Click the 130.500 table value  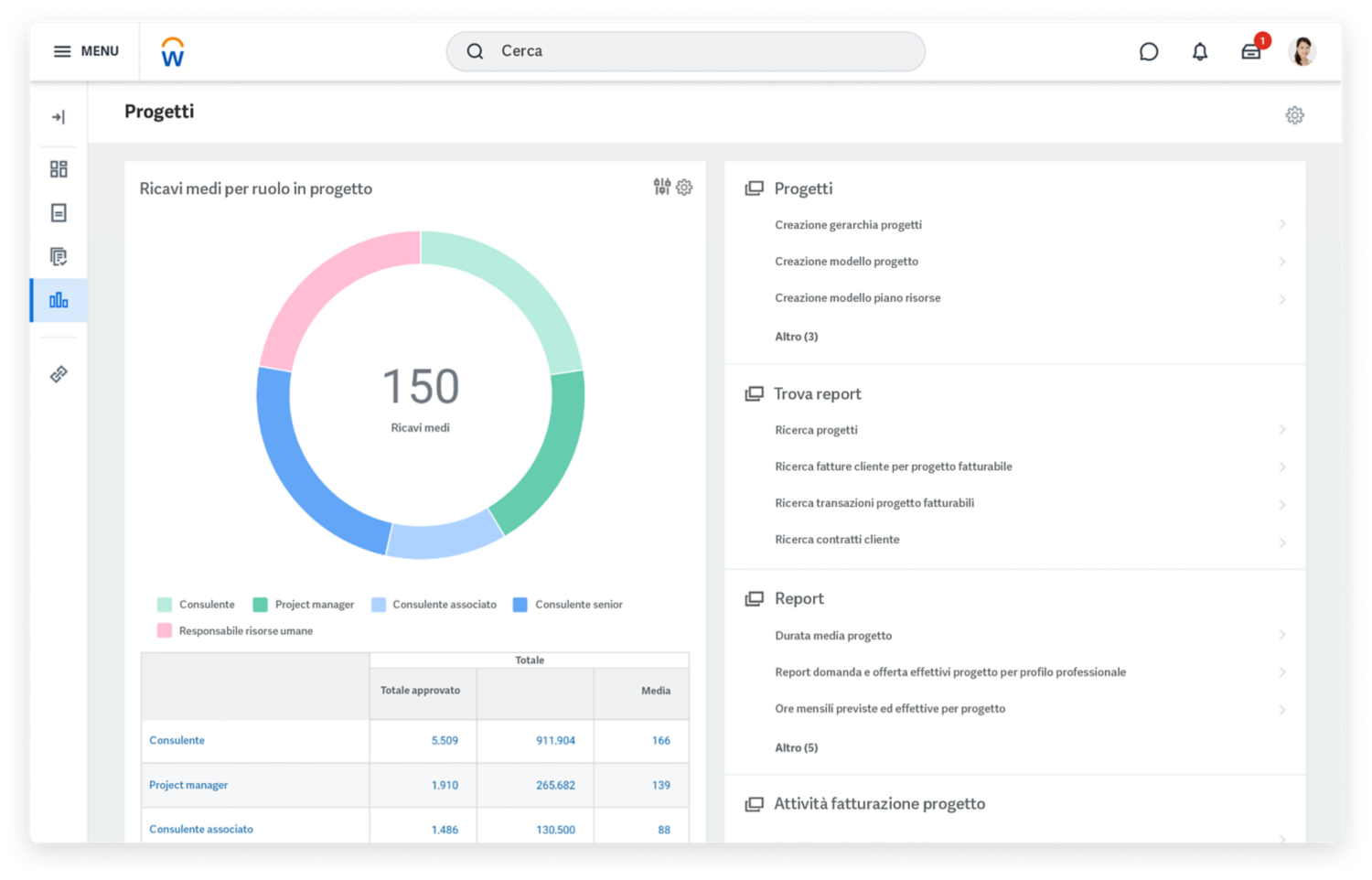click(555, 830)
